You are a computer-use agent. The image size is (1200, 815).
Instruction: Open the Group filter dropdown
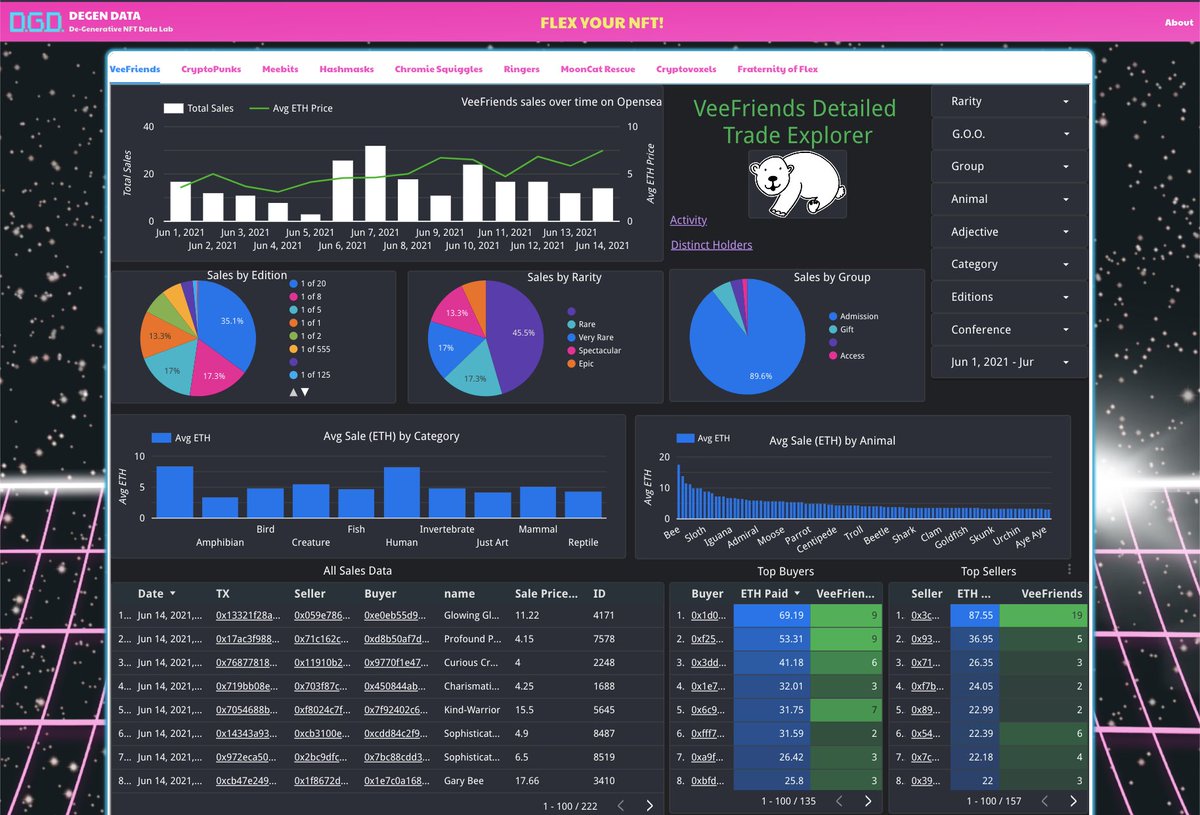(x=1009, y=166)
